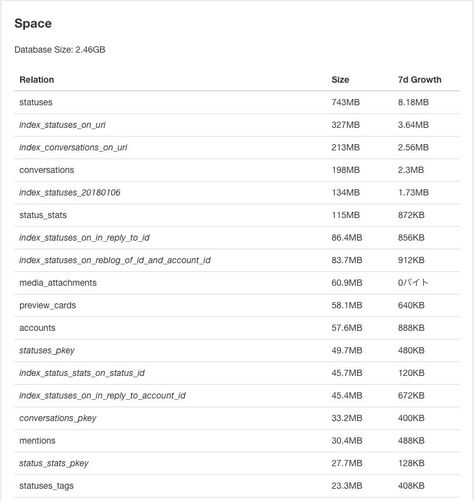Click the statuses_tags relation name
474x500 pixels.
click(46, 486)
